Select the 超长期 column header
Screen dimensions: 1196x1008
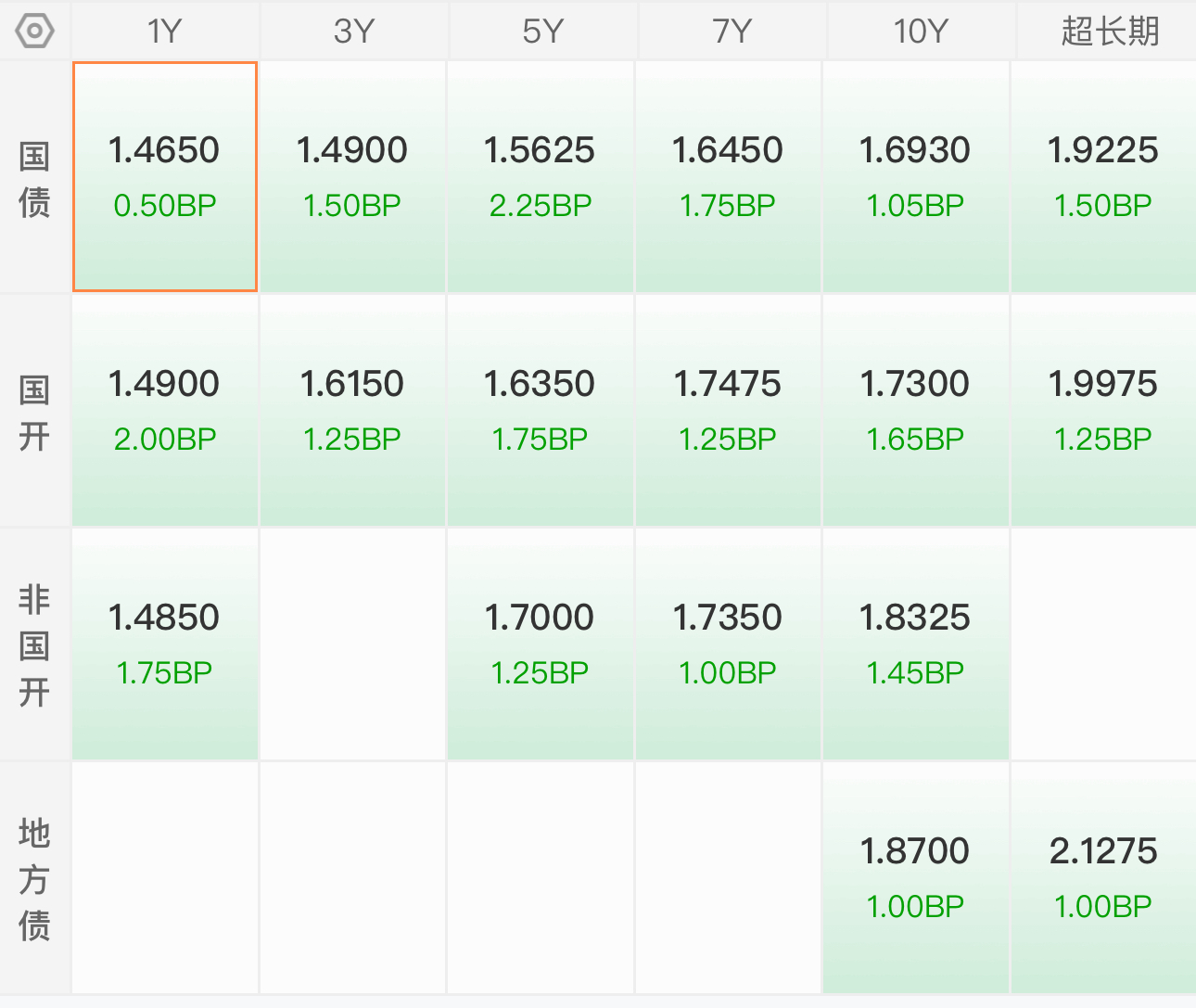click(x=1107, y=31)
